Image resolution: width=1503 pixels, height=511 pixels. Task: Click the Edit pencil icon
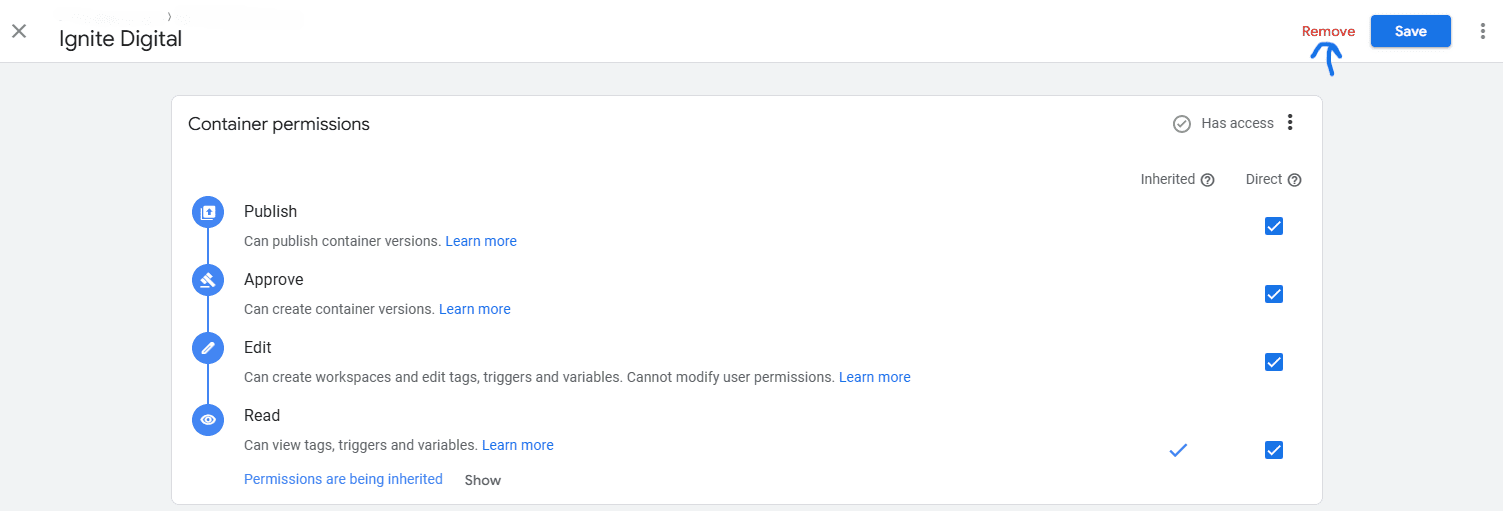coord(208,348)
